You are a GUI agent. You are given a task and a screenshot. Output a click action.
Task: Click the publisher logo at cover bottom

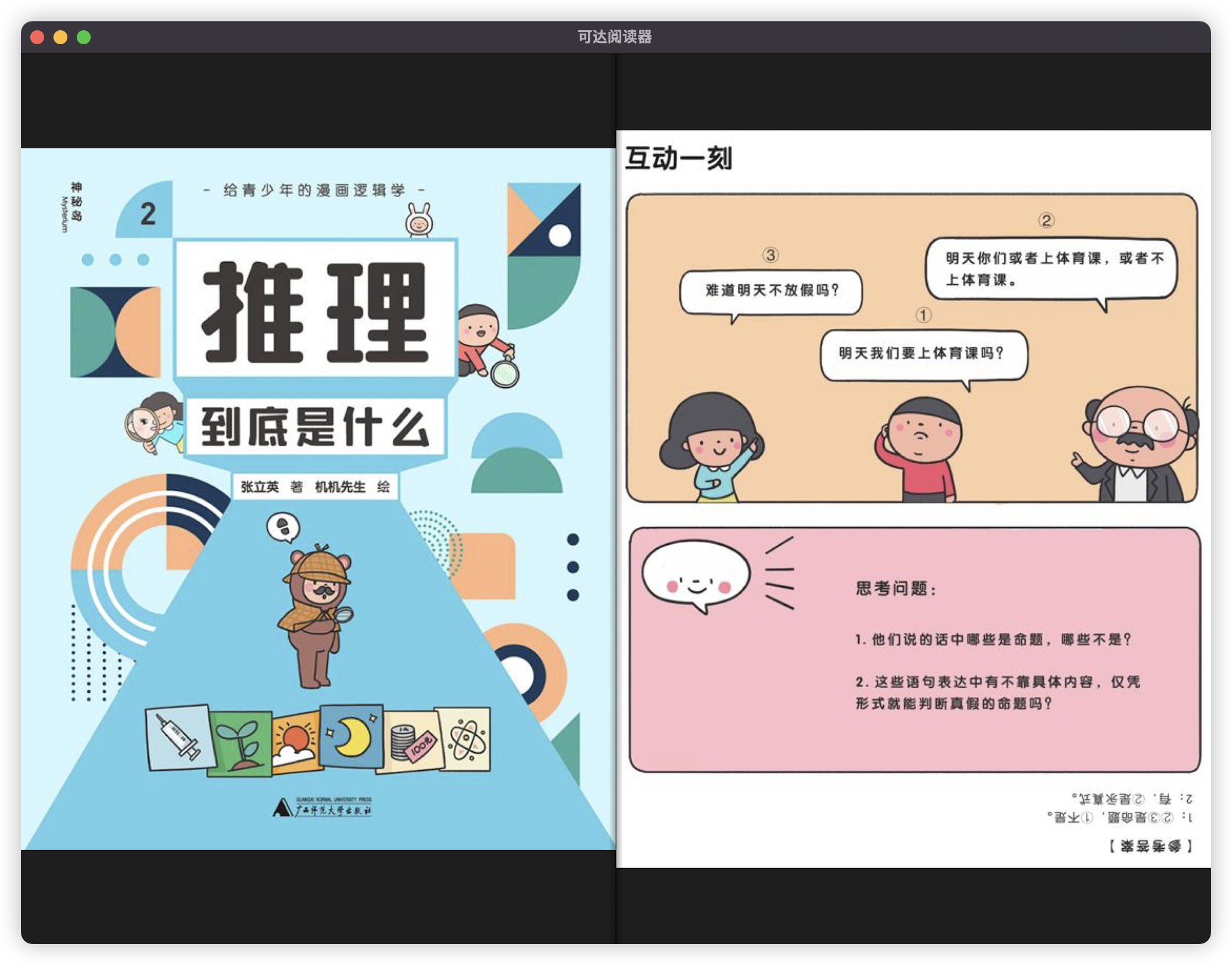click(323, 807)
